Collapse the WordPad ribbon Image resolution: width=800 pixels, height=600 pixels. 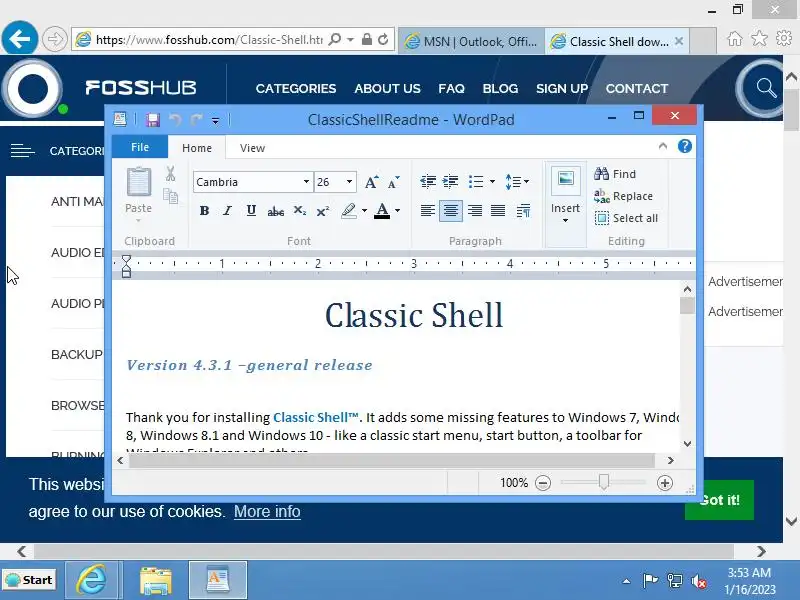coord(663,146)
